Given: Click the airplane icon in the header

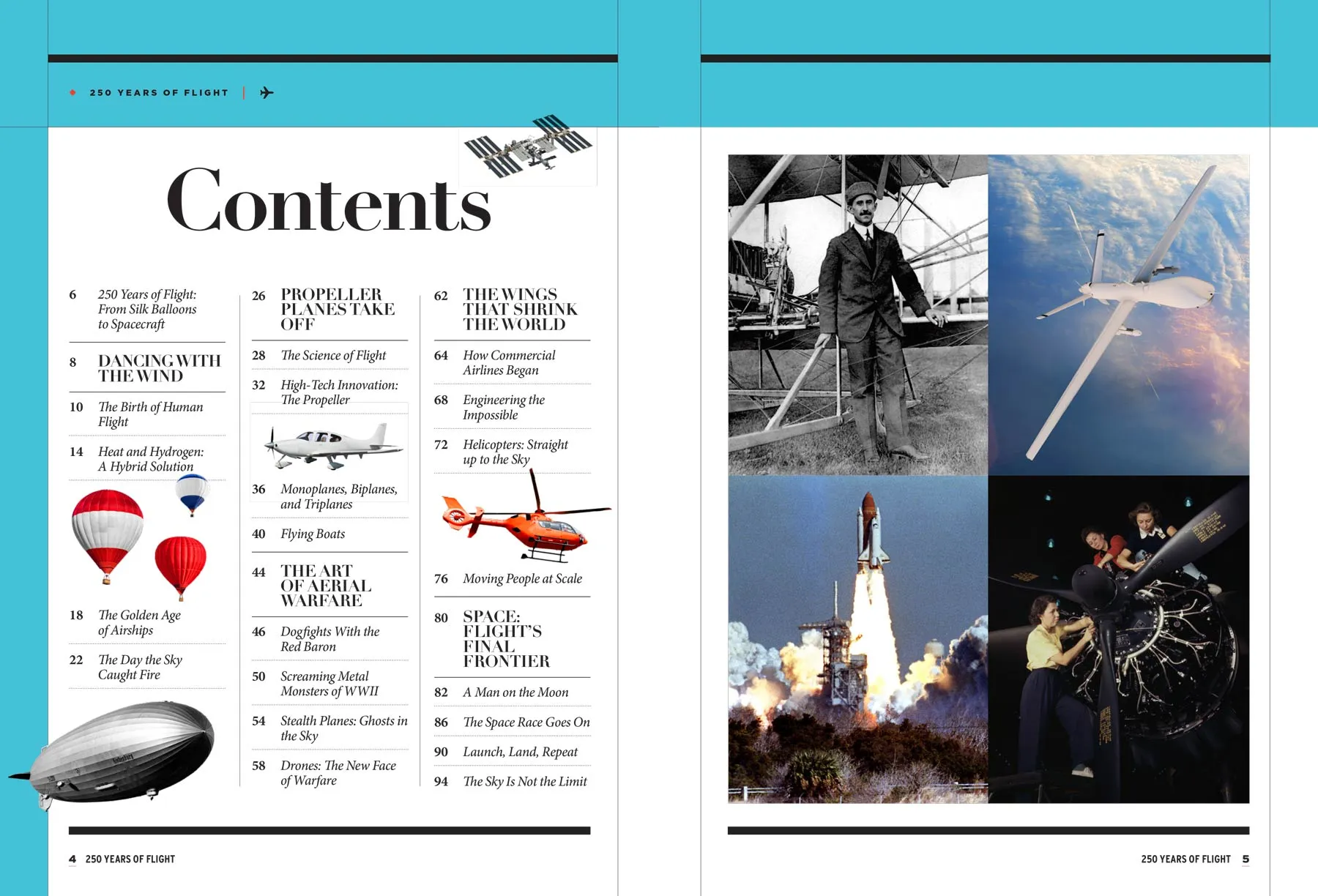Looking at the screenshot, I should [x=267, y=92].
